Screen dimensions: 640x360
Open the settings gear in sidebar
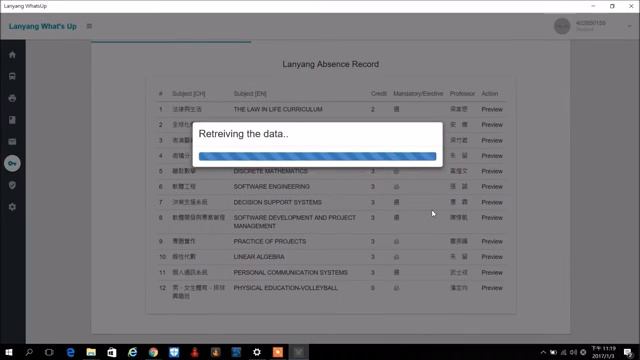12,207
